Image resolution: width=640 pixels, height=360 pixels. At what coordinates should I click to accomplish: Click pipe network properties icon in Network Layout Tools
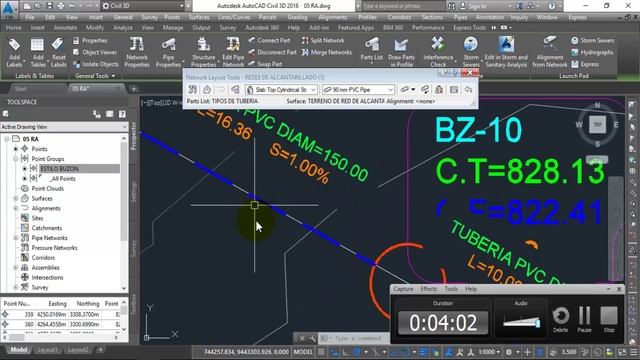pos(193,89)
